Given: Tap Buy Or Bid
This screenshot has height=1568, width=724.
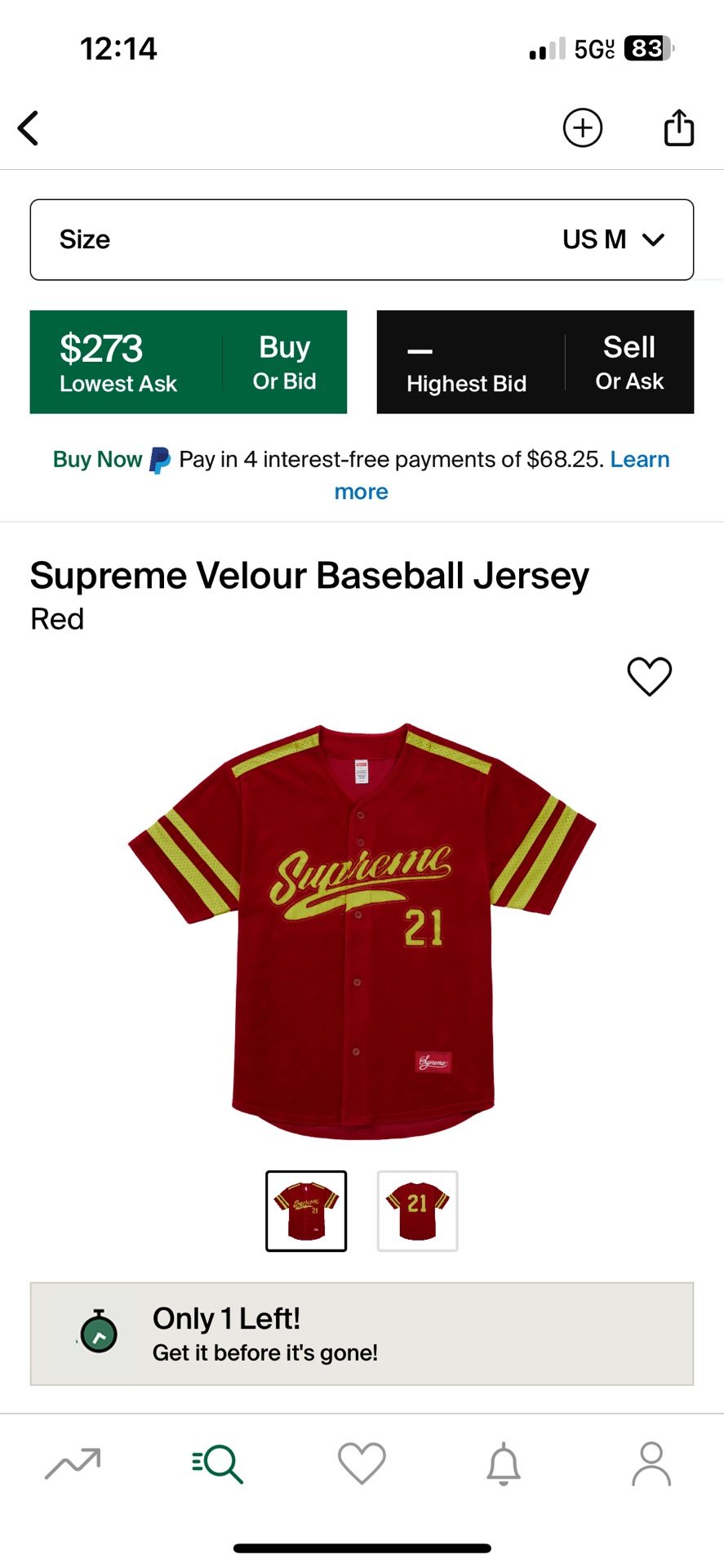Looking at the screenshot, I should click(x=284, y=362).
